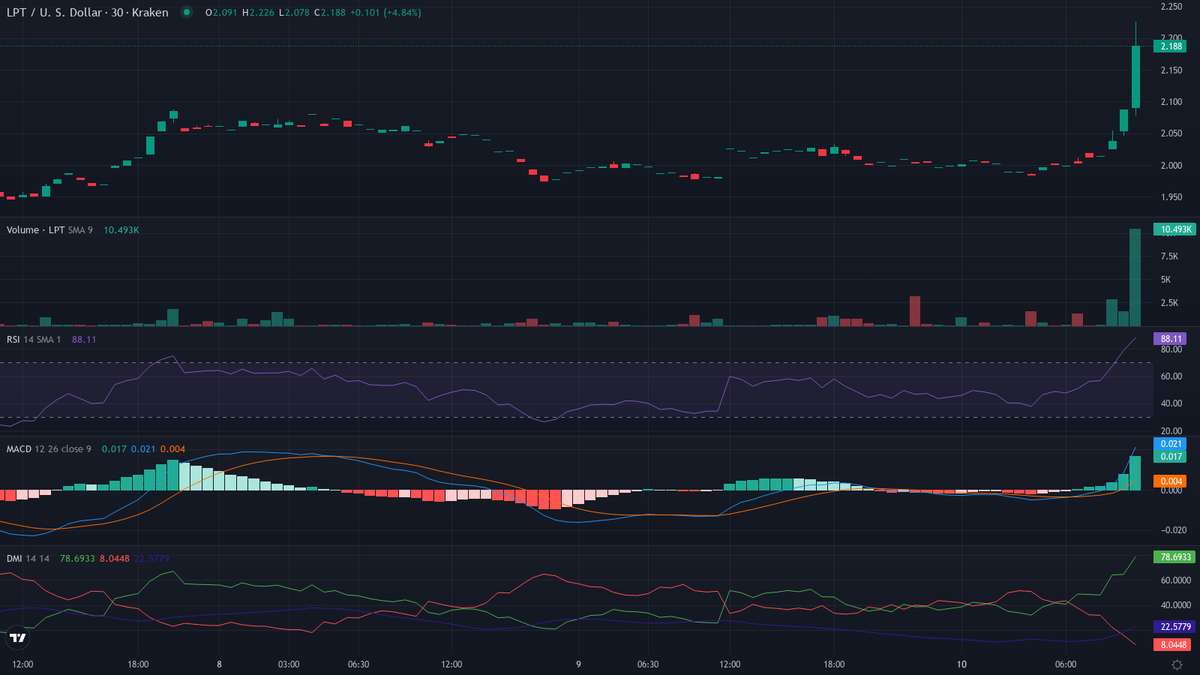
Task: Click the red DMI axis label 8.0448
Action: tap(1172, 644)
